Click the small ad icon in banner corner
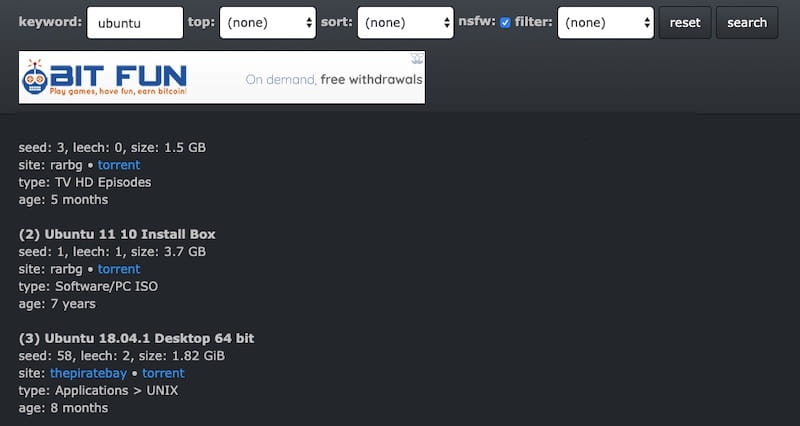 [417, 59]
